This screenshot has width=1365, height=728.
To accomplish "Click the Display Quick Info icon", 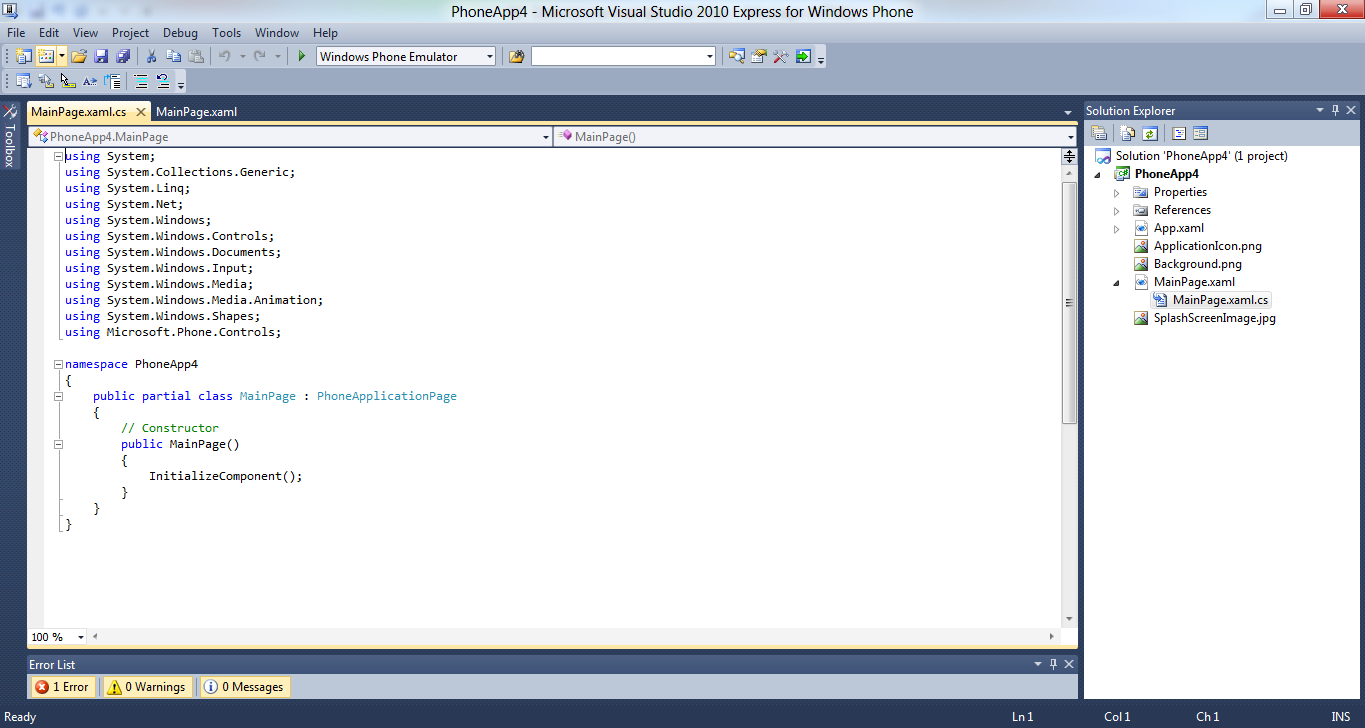I will point(67,82).
